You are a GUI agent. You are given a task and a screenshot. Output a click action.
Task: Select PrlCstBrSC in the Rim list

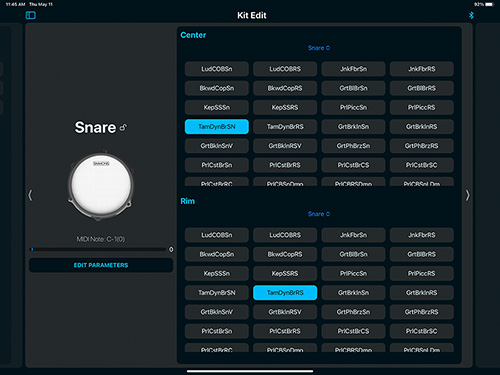pyautogui.click(x=422, y=331)
